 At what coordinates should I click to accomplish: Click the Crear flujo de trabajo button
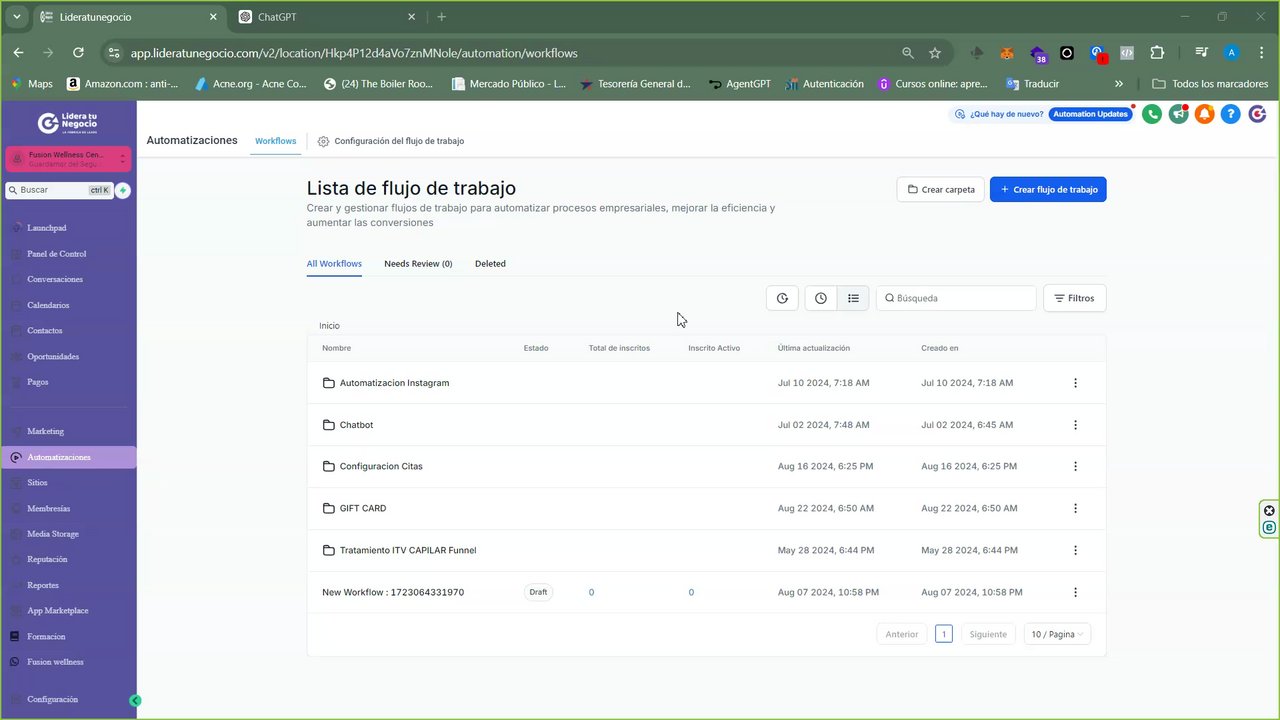(1048, 189)
